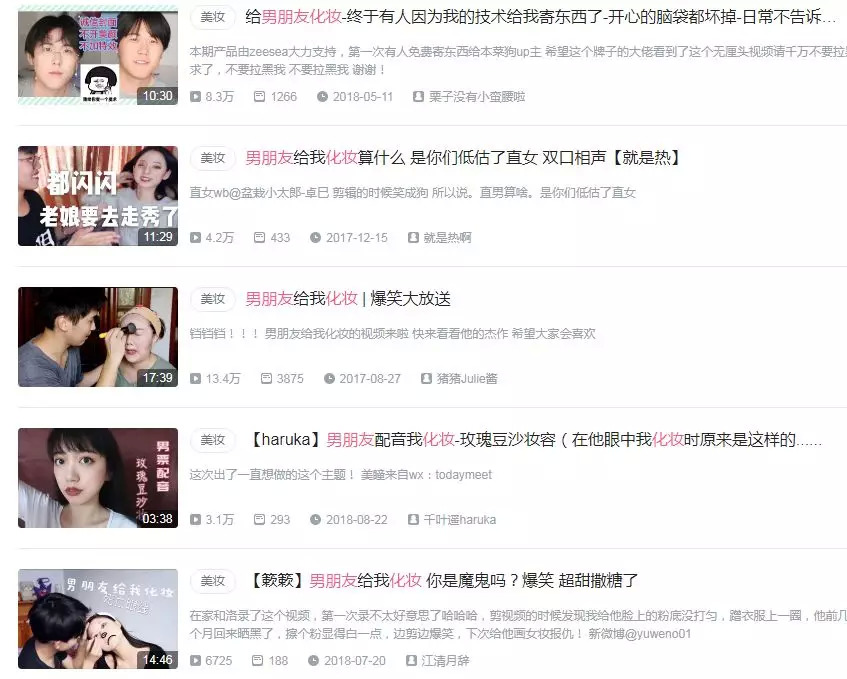
Task: Click the uploader icon beside 栗子没有小蛮腰啦
Action: [418, 97]
